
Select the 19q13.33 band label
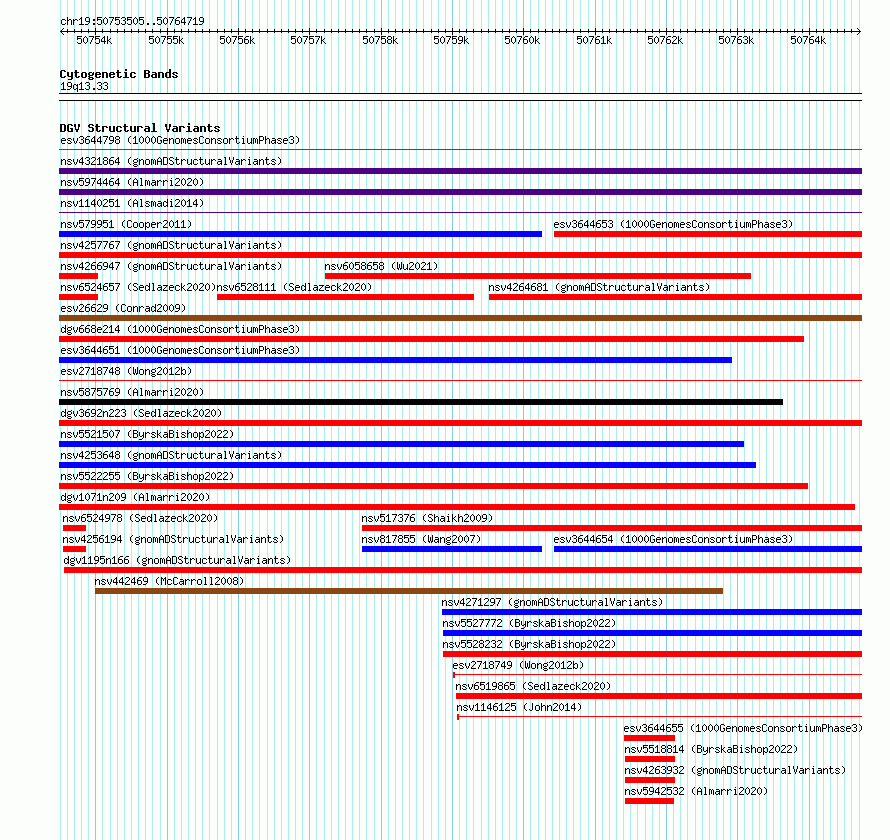pyautogui.click(x=84, y=86)
